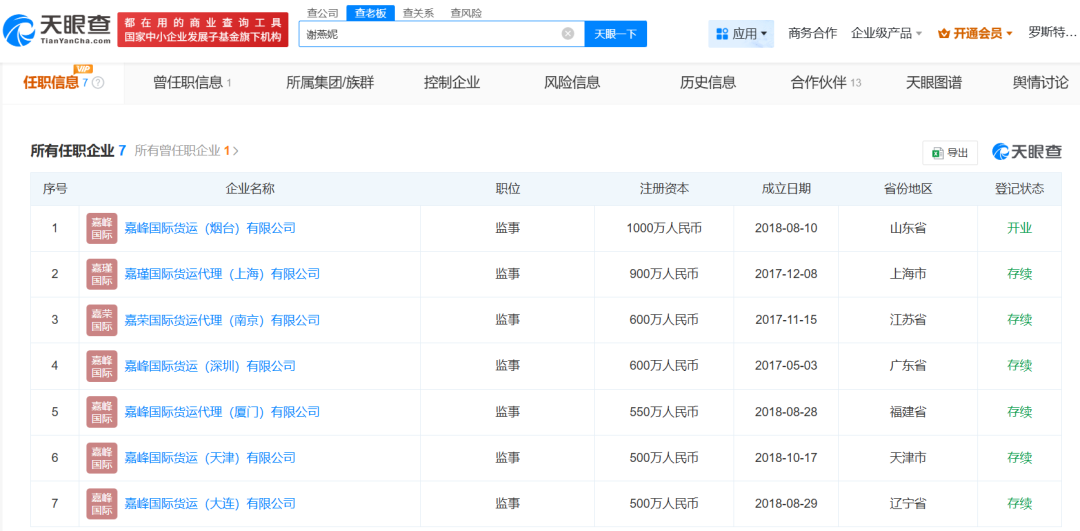The width and height of the screenshot is (1080, 531).
Task: Expand the 企业级产品 dropdown
Action: pyautogui.click(x=886, y=34)
